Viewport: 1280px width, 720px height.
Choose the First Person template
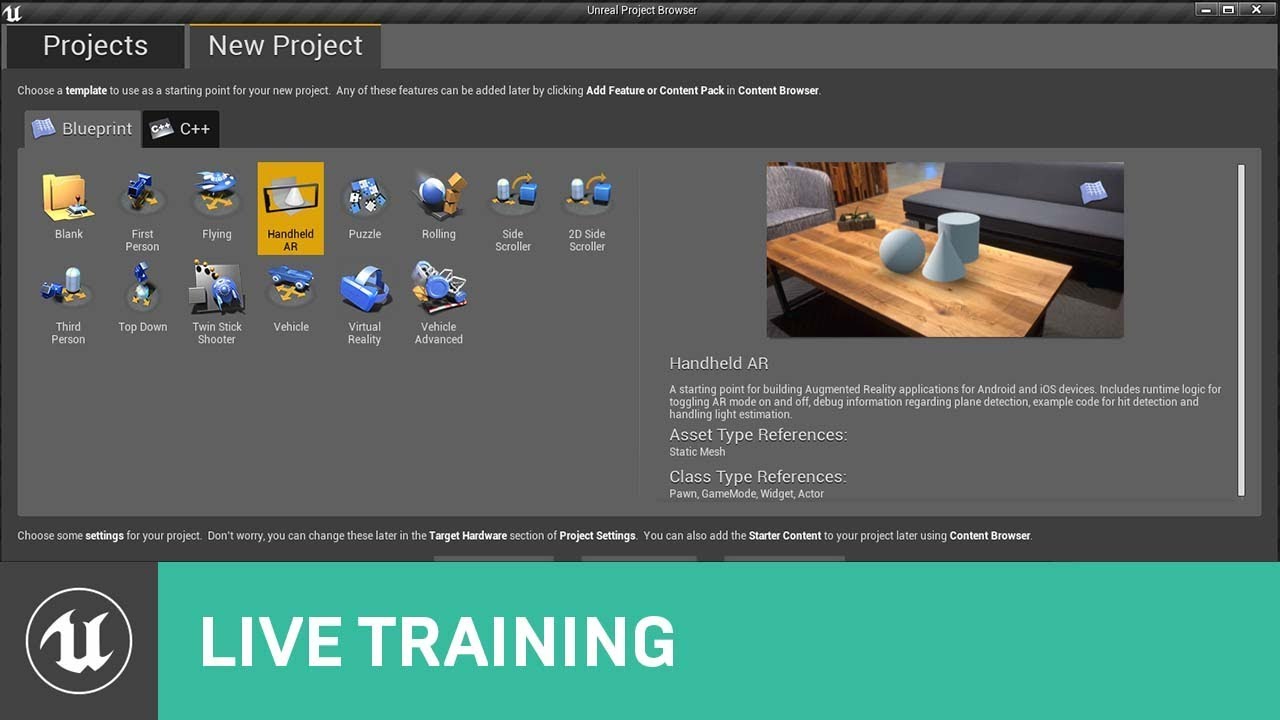point(142,208)
